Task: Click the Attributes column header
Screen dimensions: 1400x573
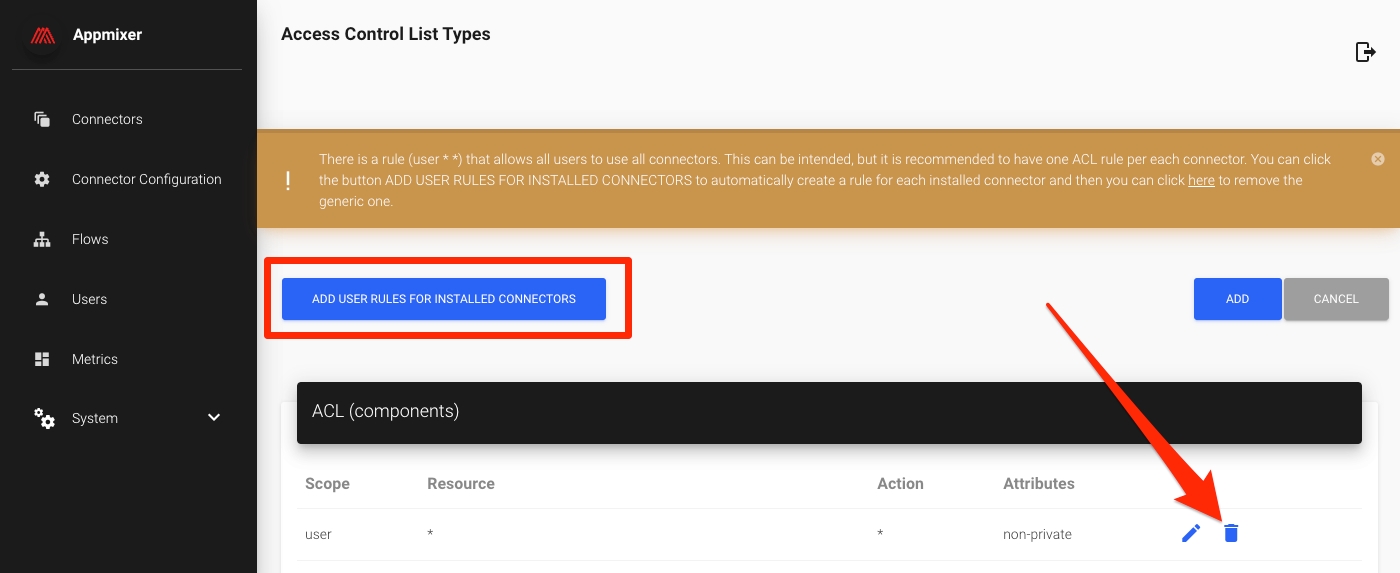Action: coord(1038,484)
